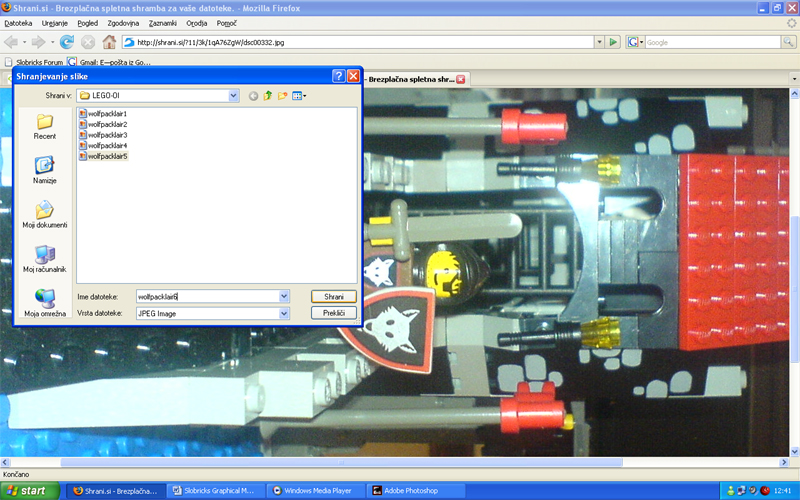The image size is (800, 500).
Task: Open Moja omrežna in sidebar
Action: (x=44, y=304)
